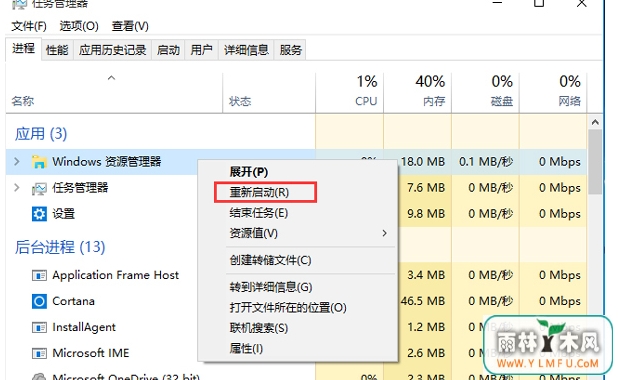Click the 7.6 MB memory value of 任务管理器
The height and width of the screenshot is (380, 618).
(426, 188)
